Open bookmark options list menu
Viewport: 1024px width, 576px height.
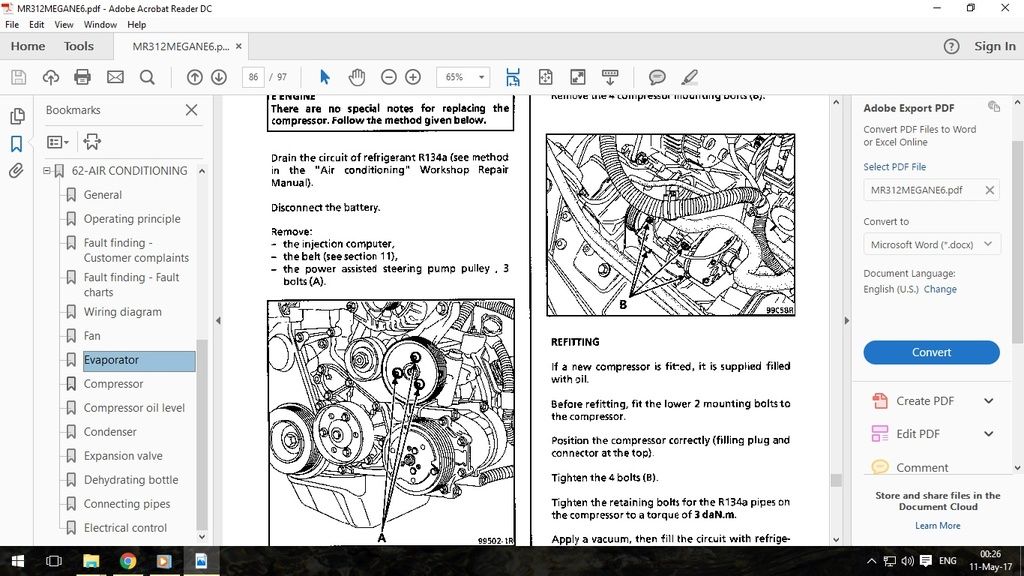click(x=57, y=142)
